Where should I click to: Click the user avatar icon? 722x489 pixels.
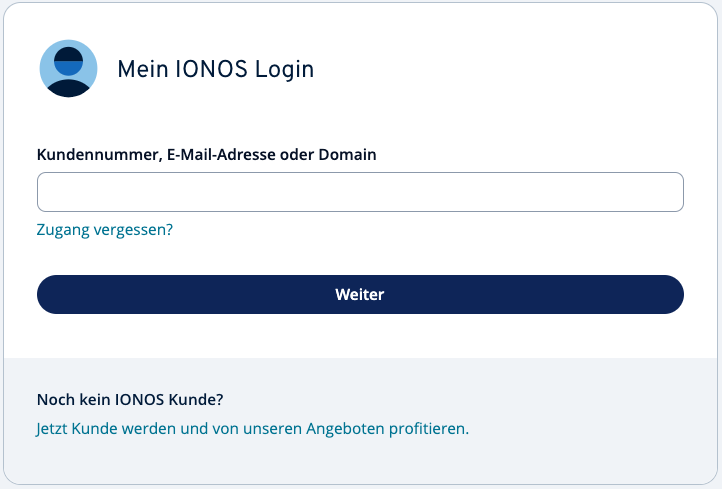point(68,69)
